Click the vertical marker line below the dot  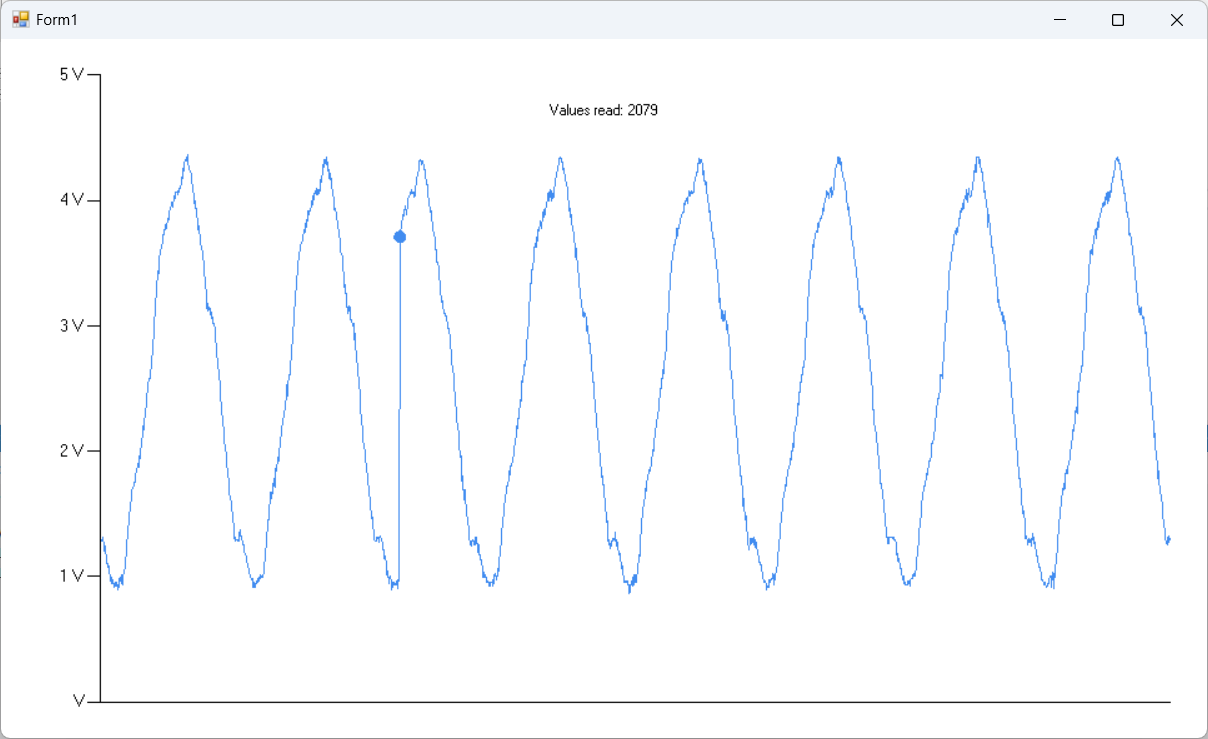(x=400, y=420)
